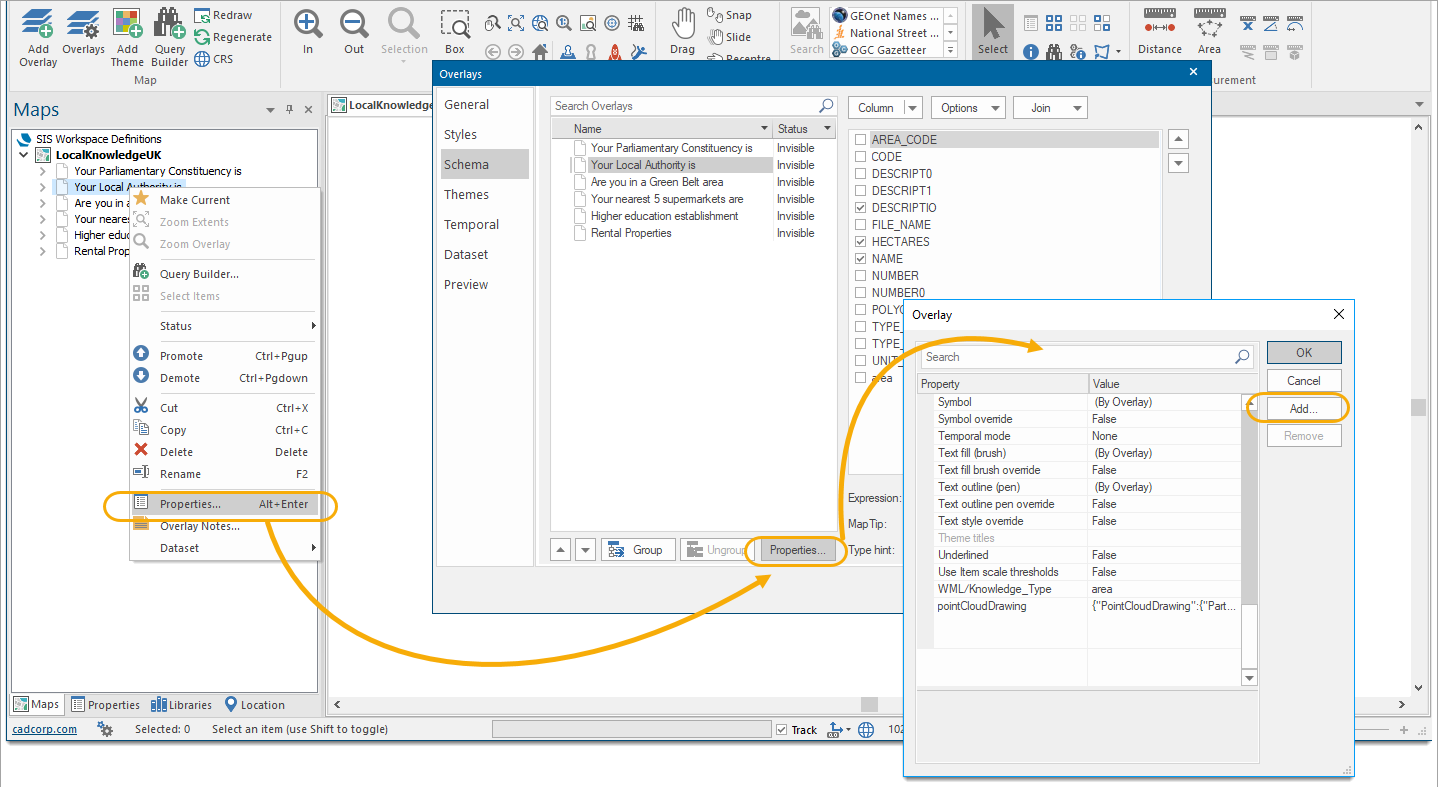The width and height of the screenshot is (1438, 787).
Task: Open the Column dropdown
Action: point(885,107)
